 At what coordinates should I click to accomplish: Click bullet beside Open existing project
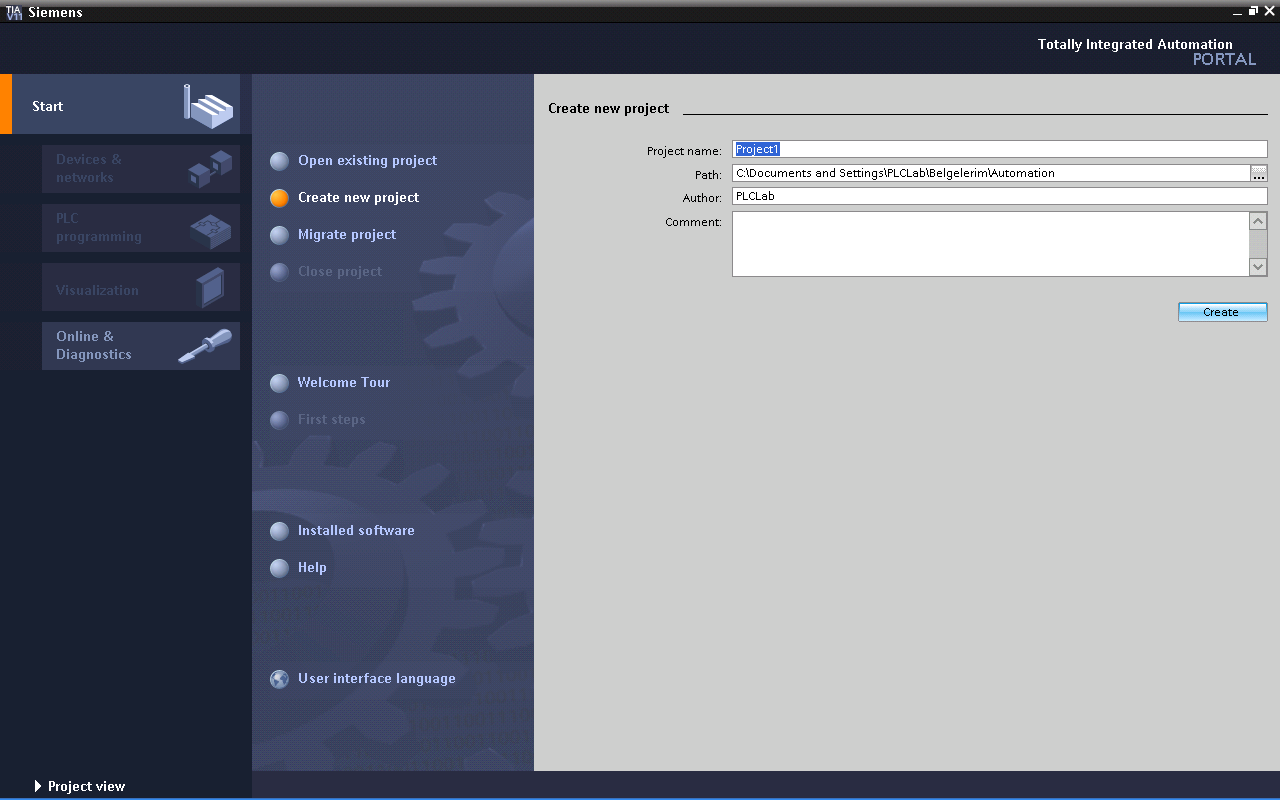point(280,161)
